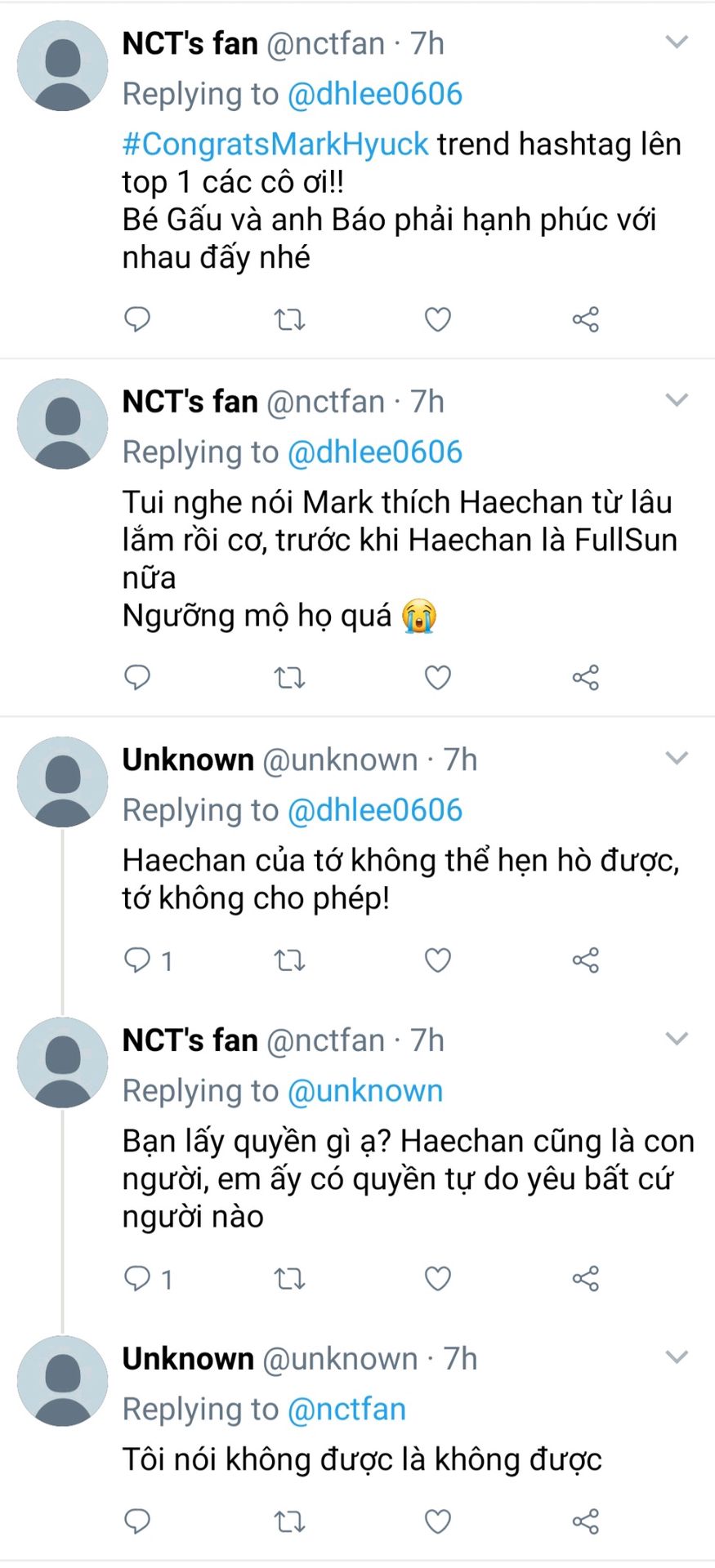Open the Unknown profile picture on the third tweet
This screenshot has height=1568, width=715.
click(62, 782)
